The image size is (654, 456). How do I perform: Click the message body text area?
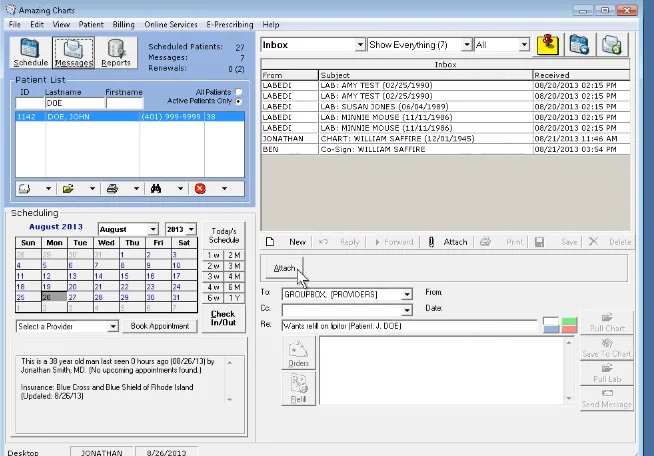(442, 370)
